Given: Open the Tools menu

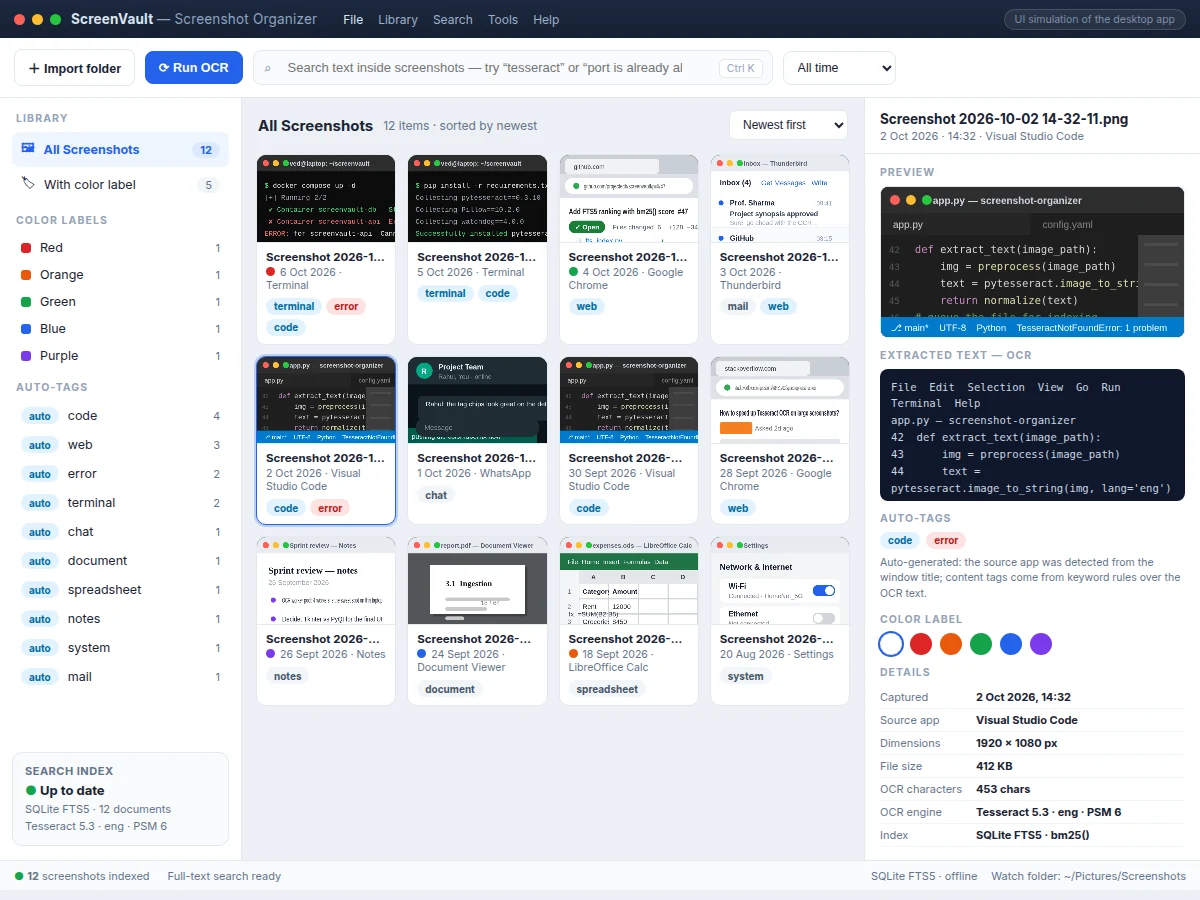Looking at the screenshot, I should pos(503,19).
